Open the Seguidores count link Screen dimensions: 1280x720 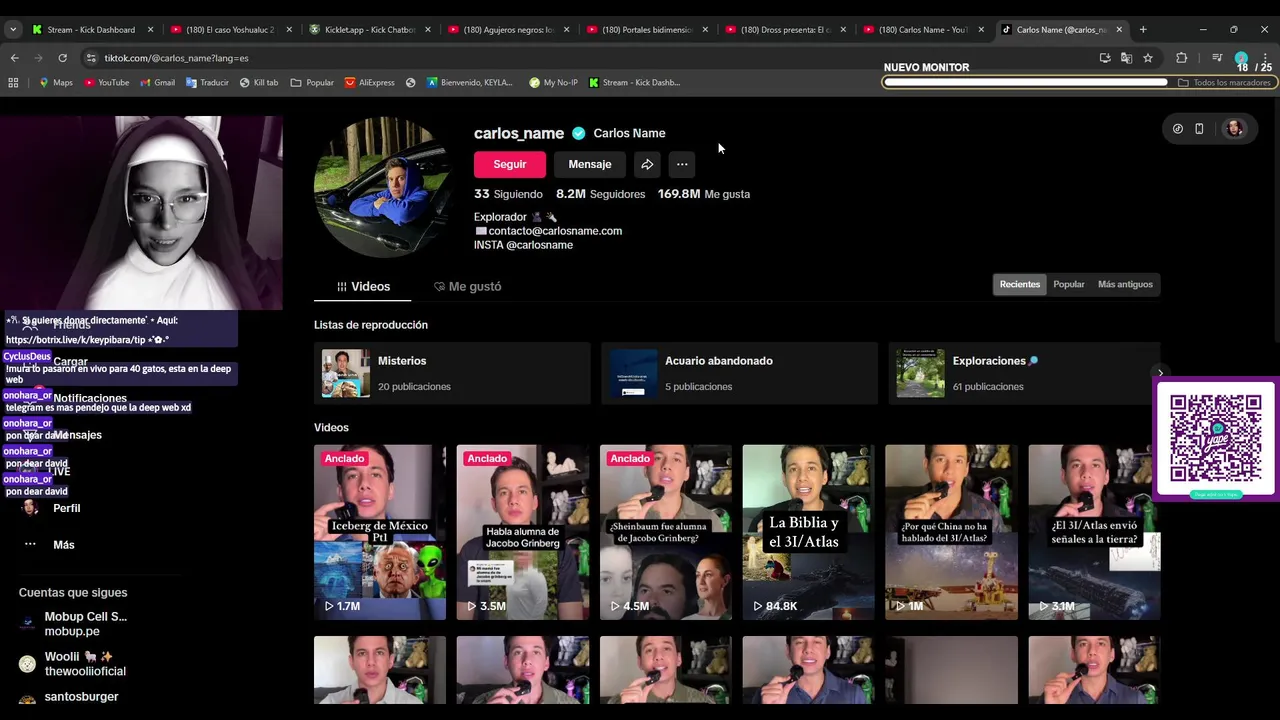pos(601,194)
